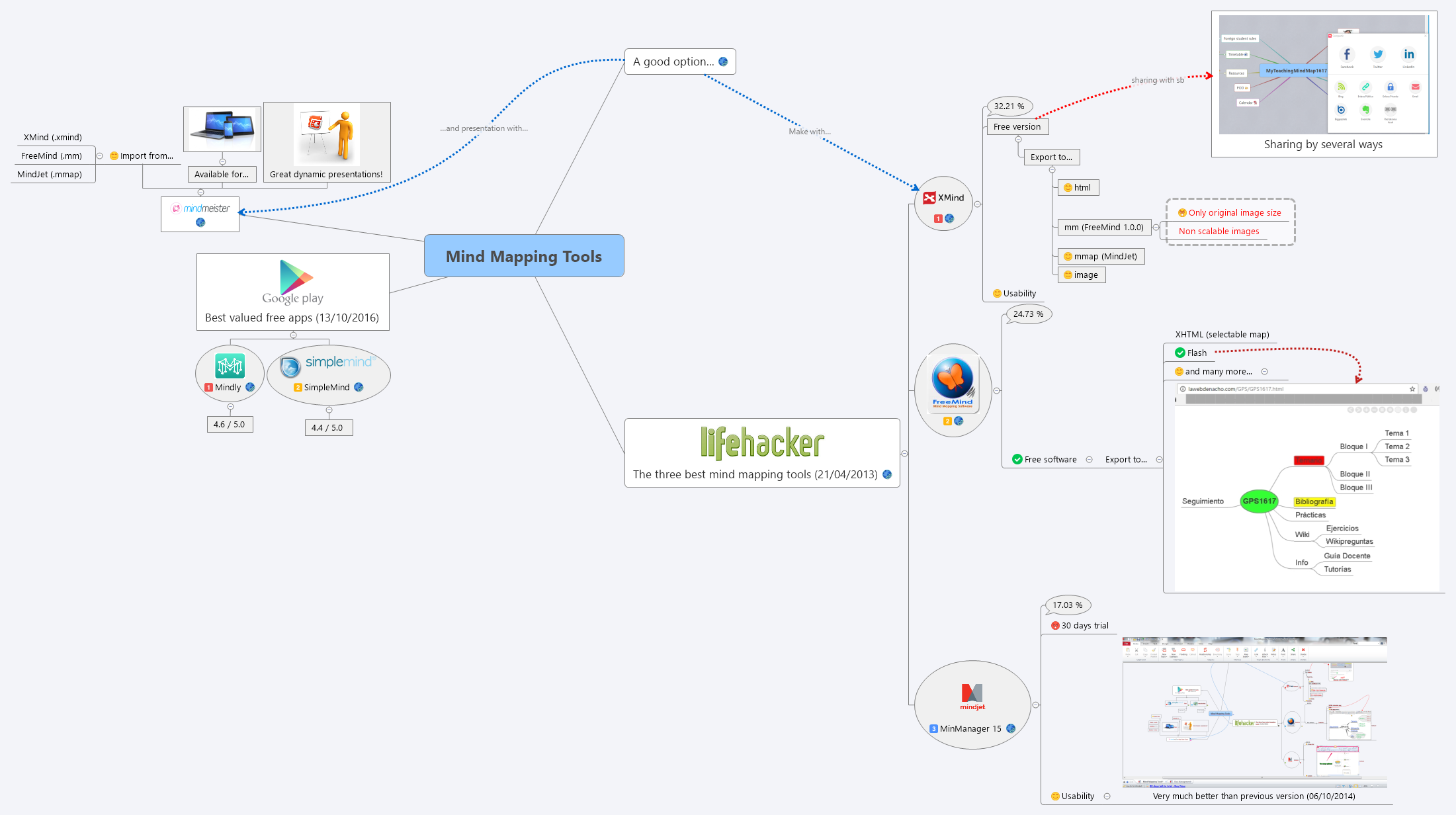Click the smiley beside 'Import from...'
Viewport: 1456px width, 815px height.
pos(114,155)
